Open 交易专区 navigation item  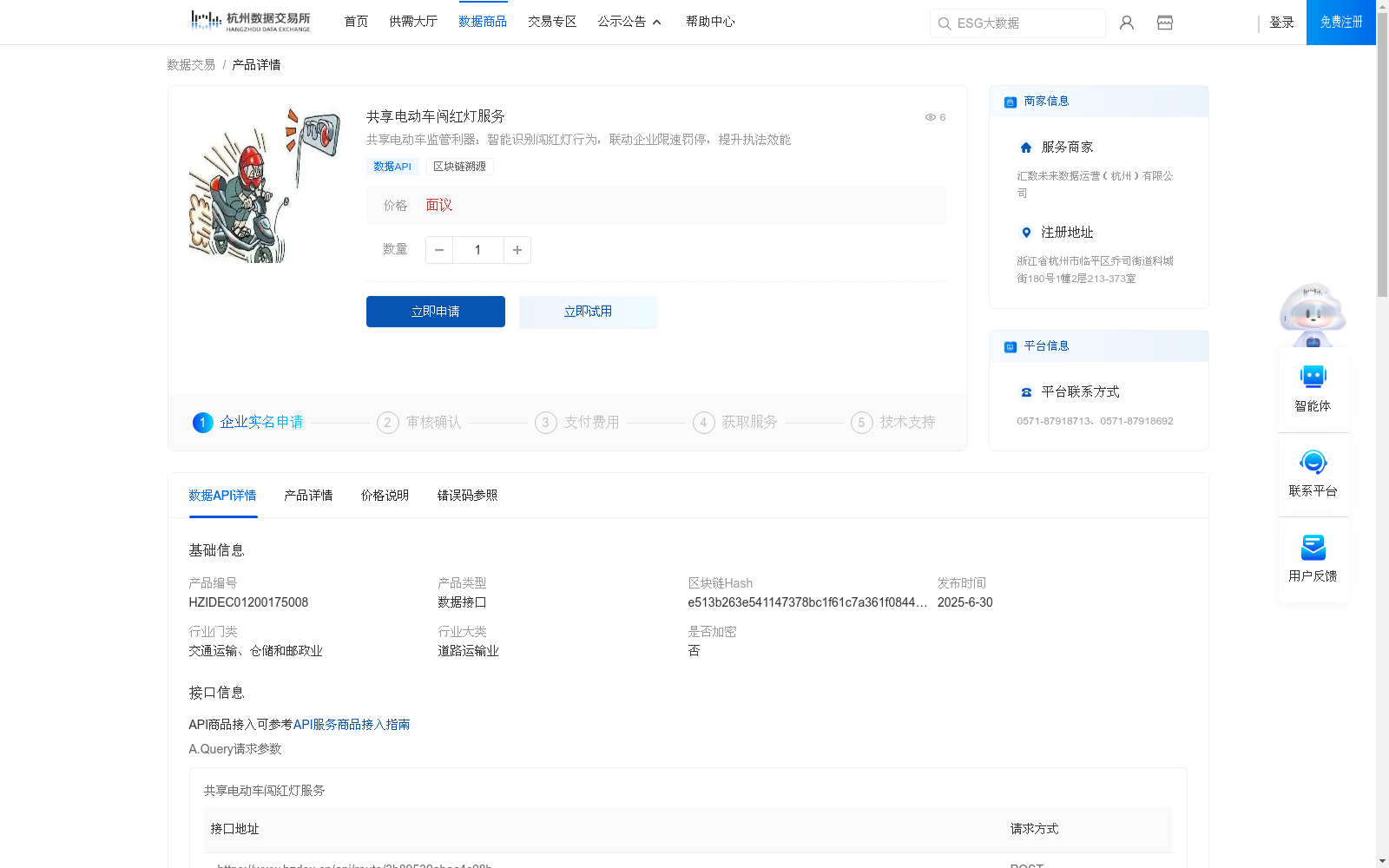point(552,22)
